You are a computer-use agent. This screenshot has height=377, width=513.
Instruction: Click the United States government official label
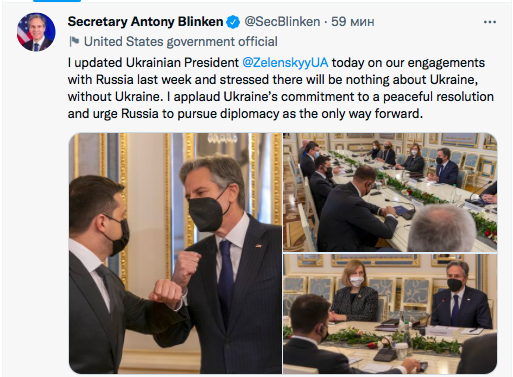pyautogui.click(x=181, y=42)
